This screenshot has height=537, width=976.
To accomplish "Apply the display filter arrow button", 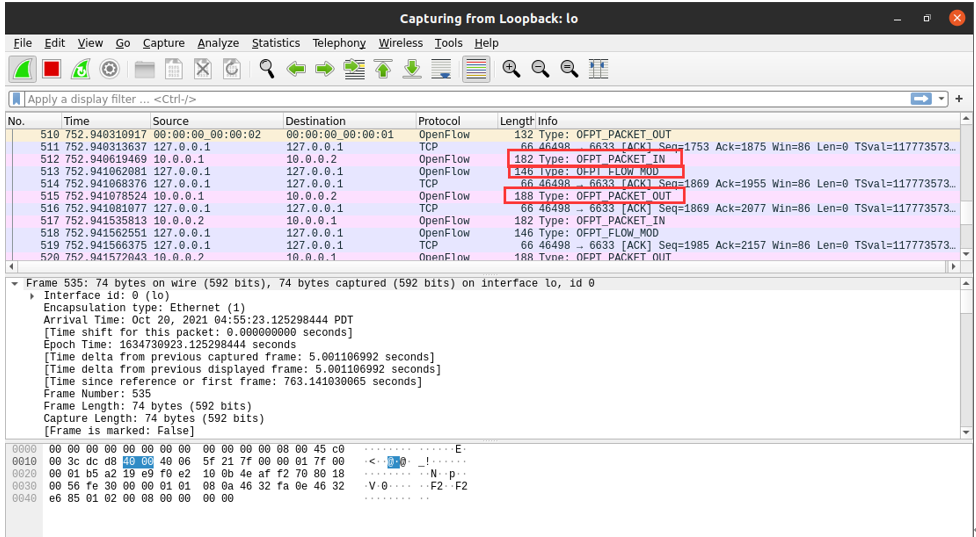I will [x=921, y=99].
